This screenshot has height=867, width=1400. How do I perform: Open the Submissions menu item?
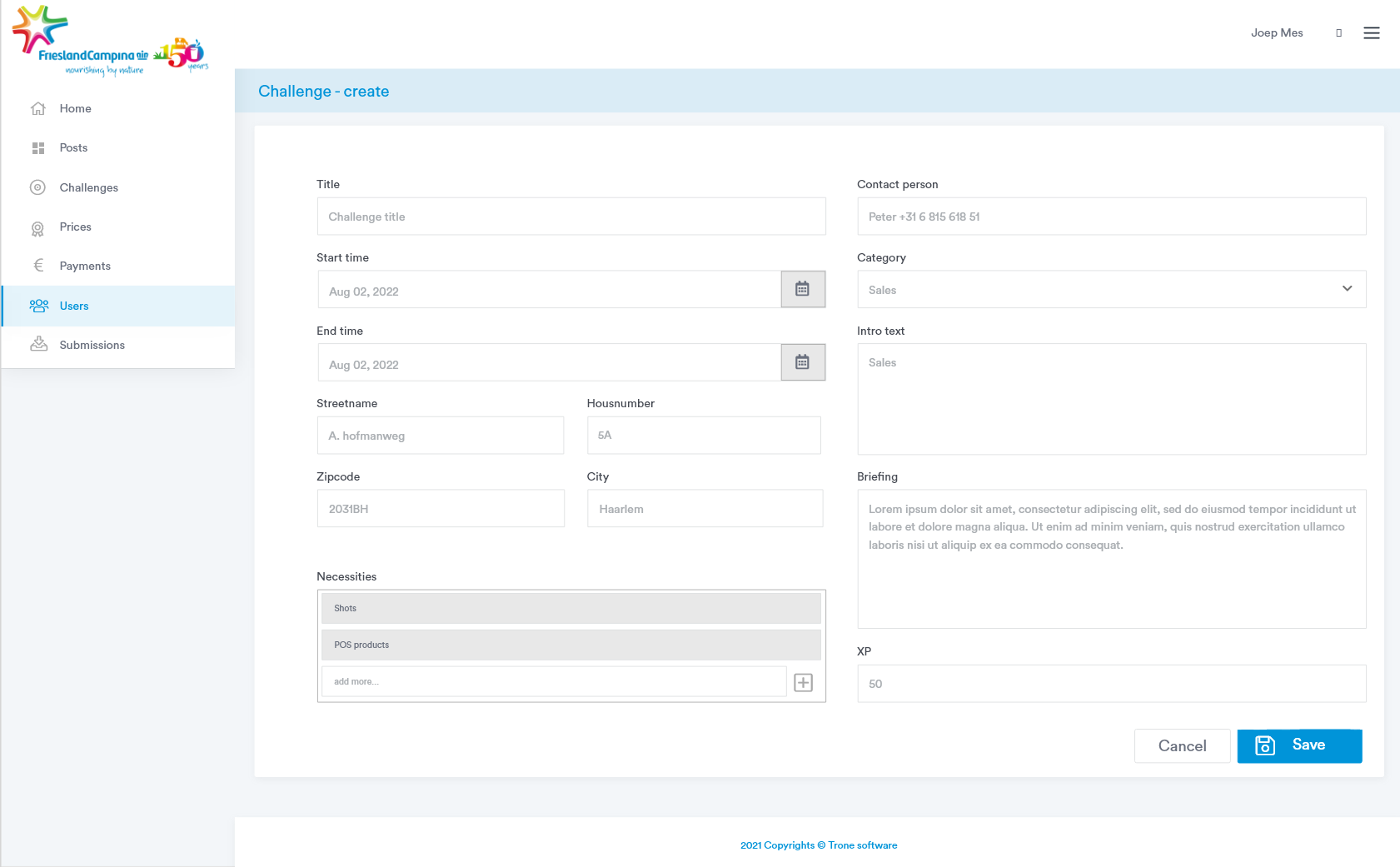[x=92, y=345]
